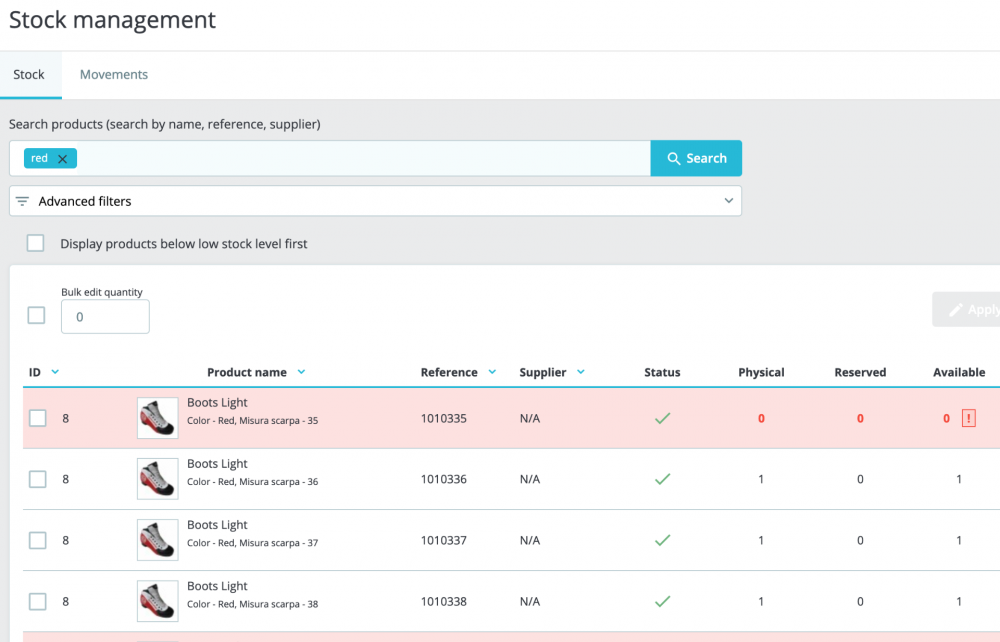This screenshot has height=642, width=1000.
Task: Expand the Advanced filters panel
Action: (375, 201)
